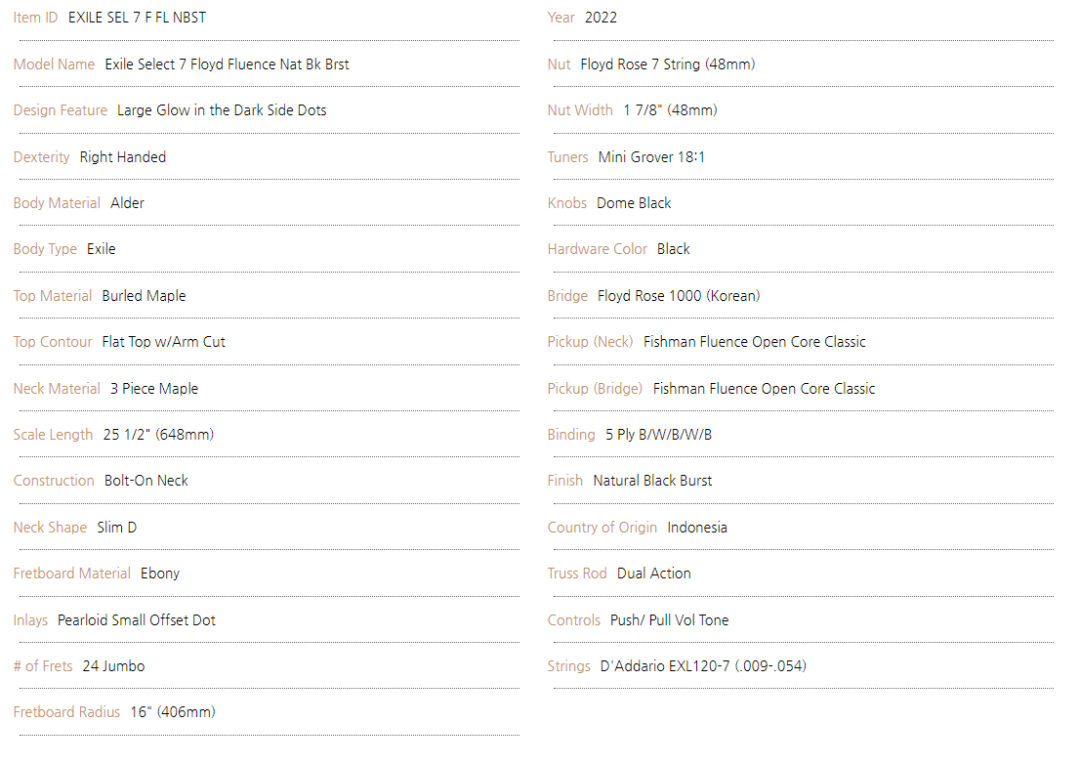Screen dimensions: 1080x765
Task: Select the Bolt-On Neck construction value
Action: [146, 481]
